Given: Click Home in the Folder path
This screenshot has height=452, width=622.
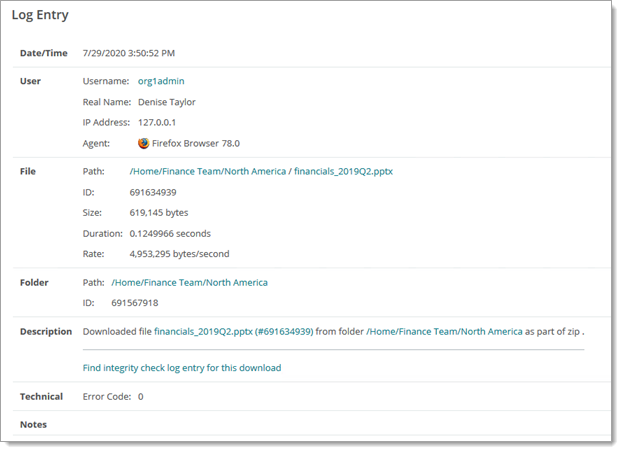Looking at the screenshot, I should pyautogui.click(x=126, y=283).
